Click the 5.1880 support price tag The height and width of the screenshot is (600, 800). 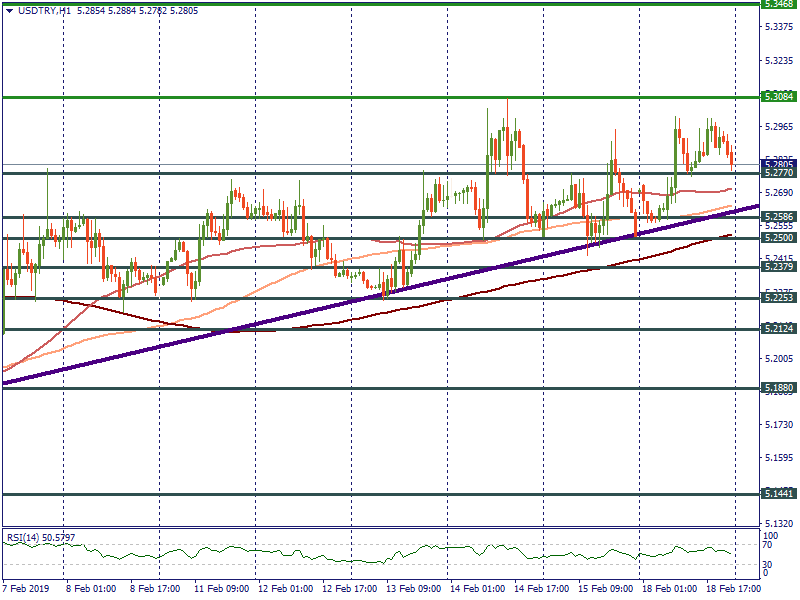point(779,388)
